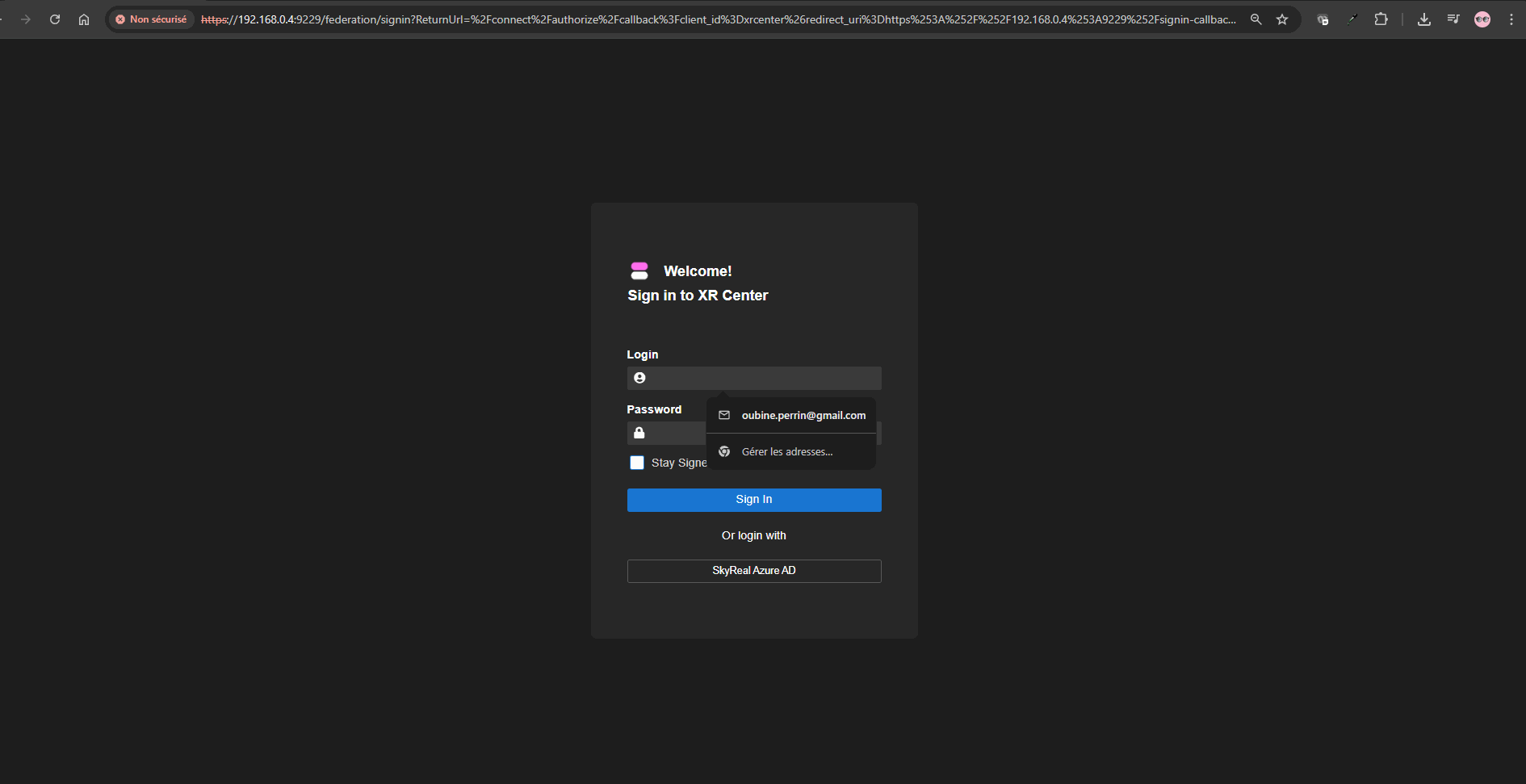Show browser downloads
1526x784 pixels.
pyautogui.click(x=1424, y=19)
